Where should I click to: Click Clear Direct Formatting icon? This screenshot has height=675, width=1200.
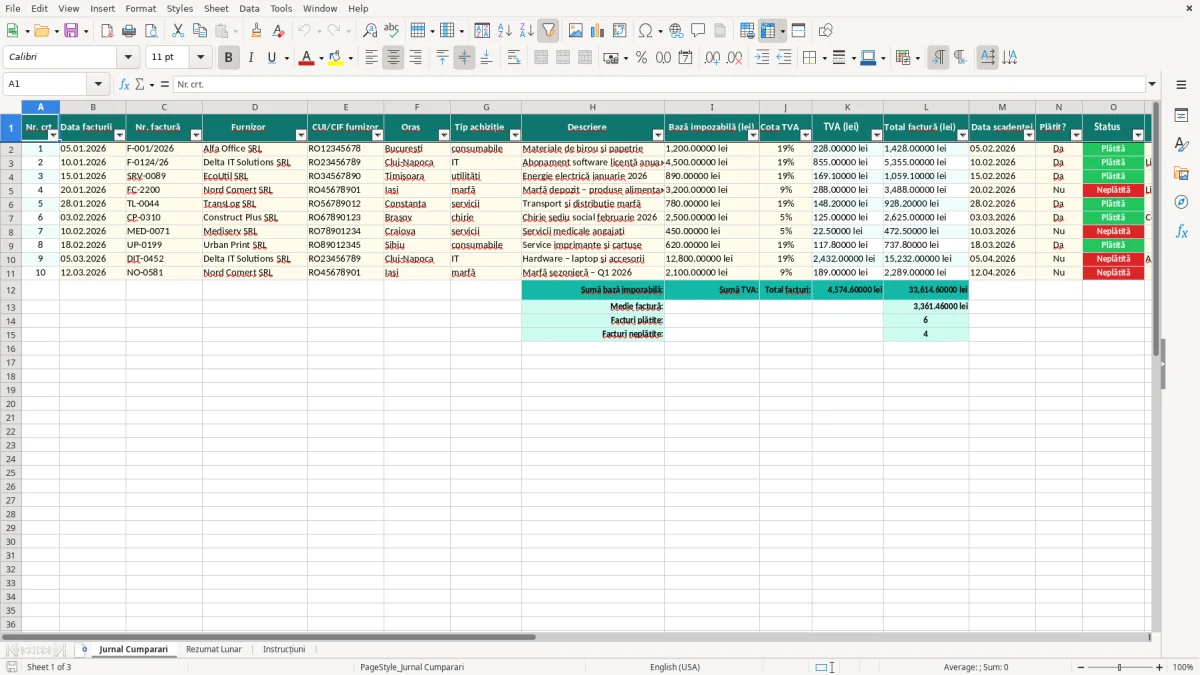point(279,31)
